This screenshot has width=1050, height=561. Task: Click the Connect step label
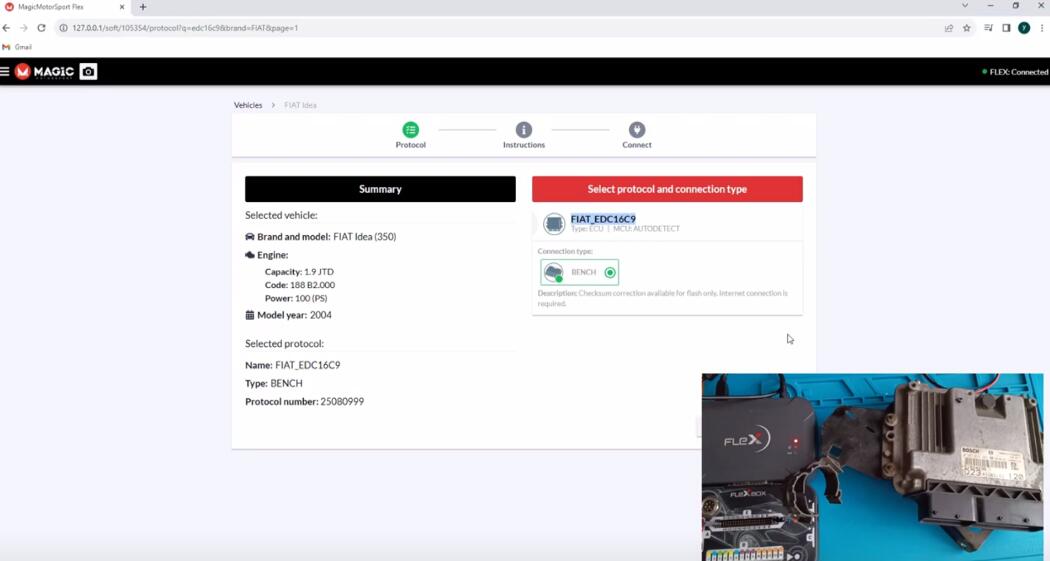(x=637, y=145)
